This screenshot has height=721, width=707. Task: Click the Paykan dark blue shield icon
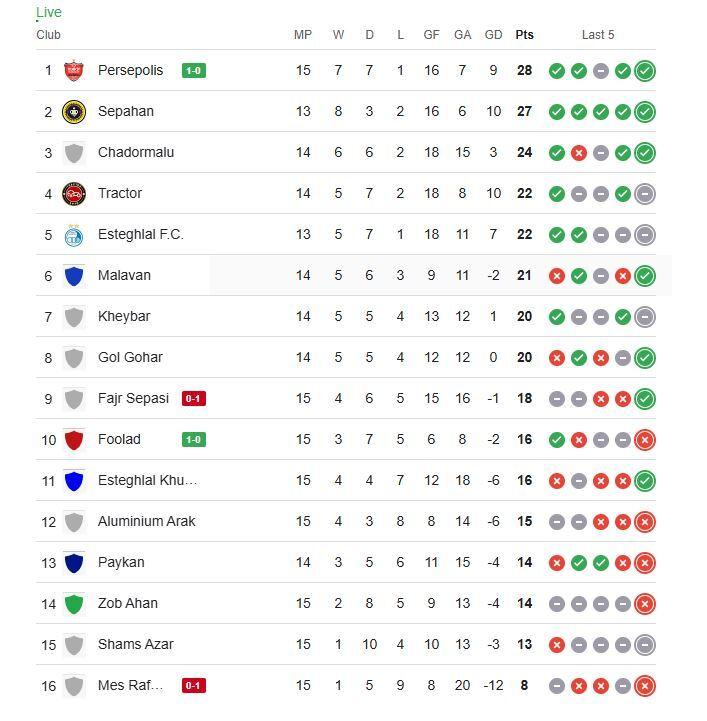[73, 563]
